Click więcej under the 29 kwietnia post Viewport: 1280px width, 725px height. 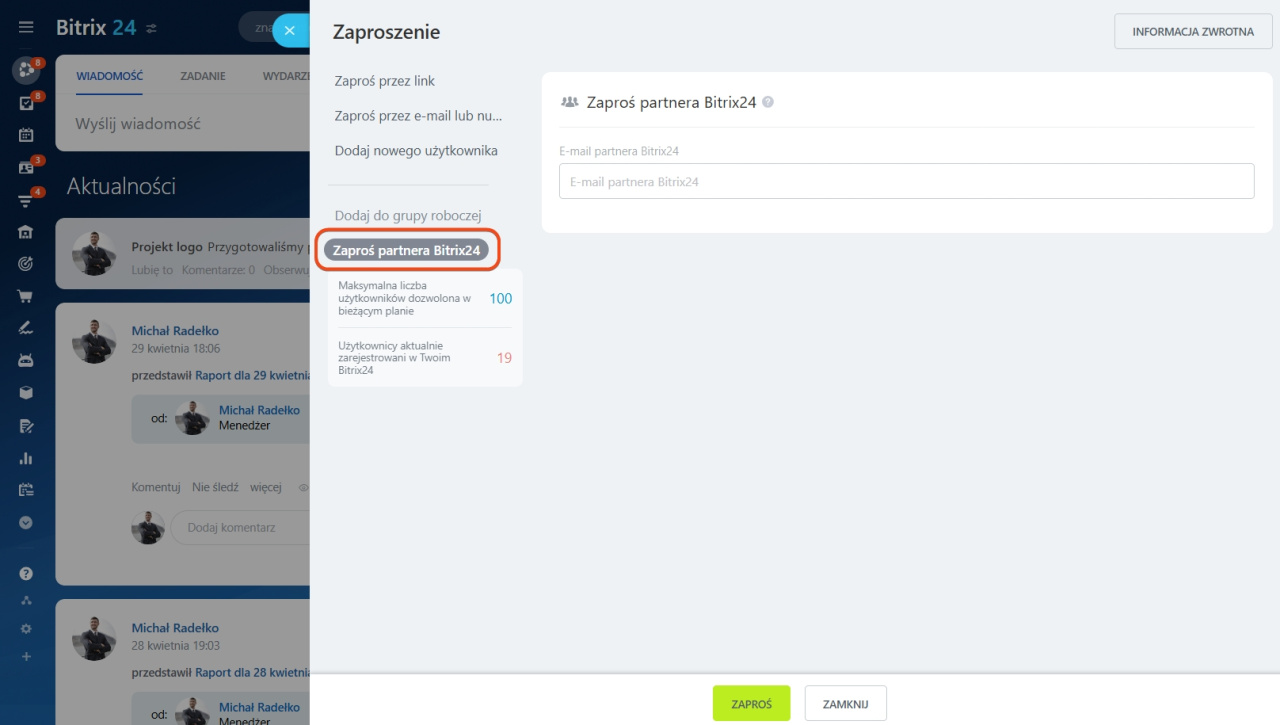click(x=265, y=487)
